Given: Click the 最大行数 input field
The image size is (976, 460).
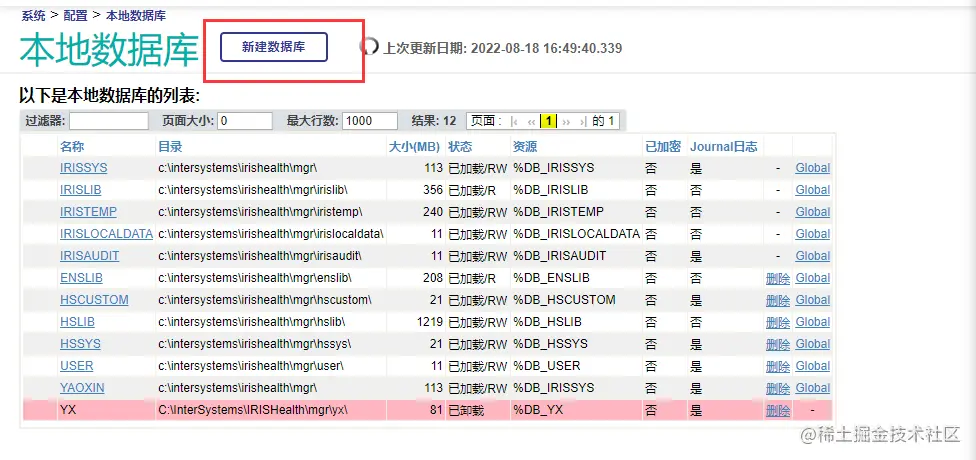Looking at the screenshot, I should coord(370,121).
